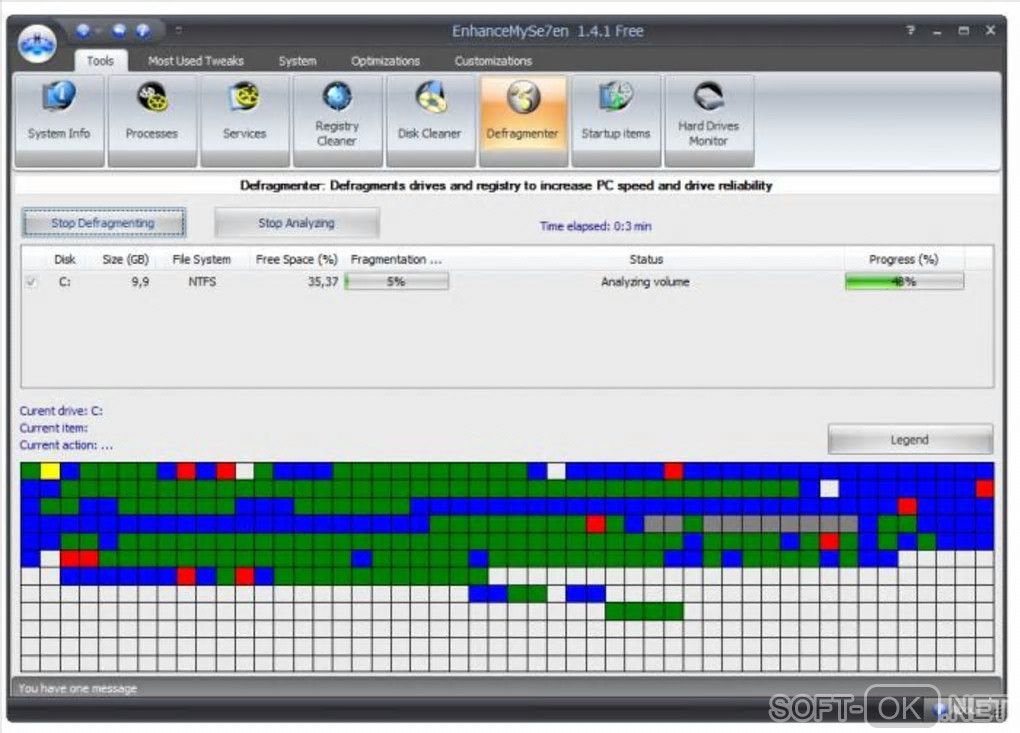Click the 5% fragmentation bar

397,282
